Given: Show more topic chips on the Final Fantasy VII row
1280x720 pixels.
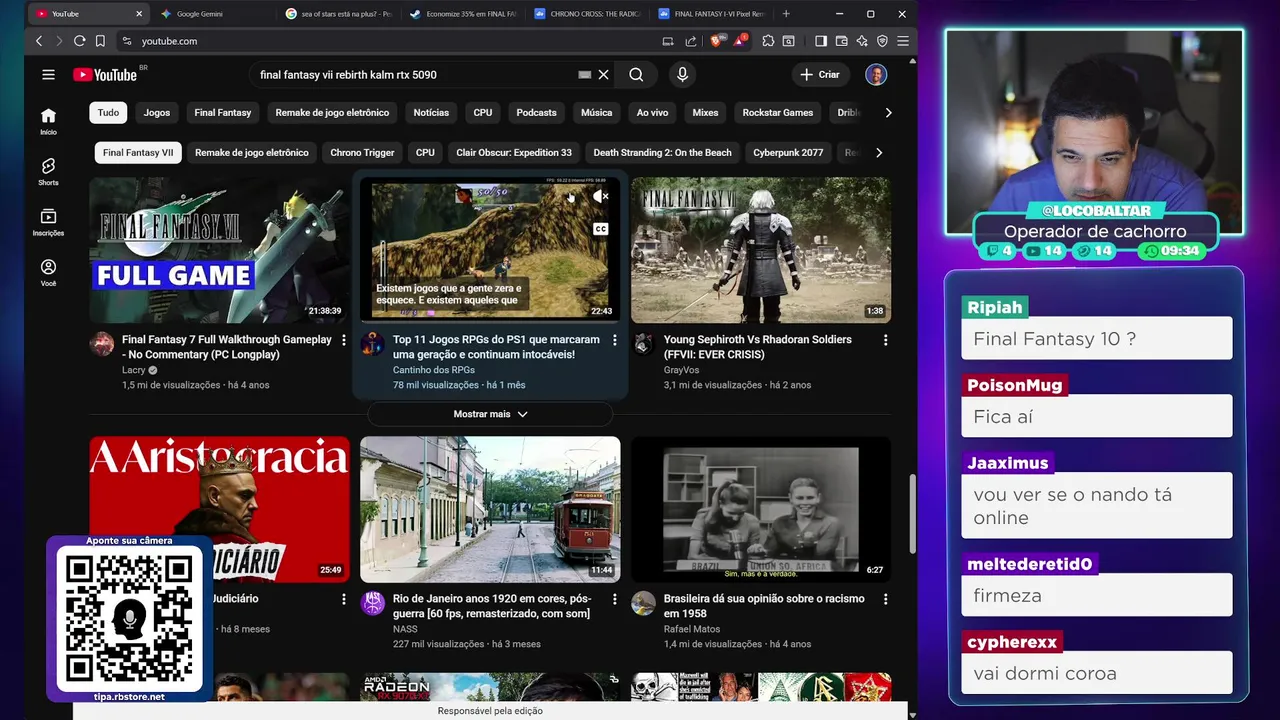Looking at the screenshot, I should point(879,153).
